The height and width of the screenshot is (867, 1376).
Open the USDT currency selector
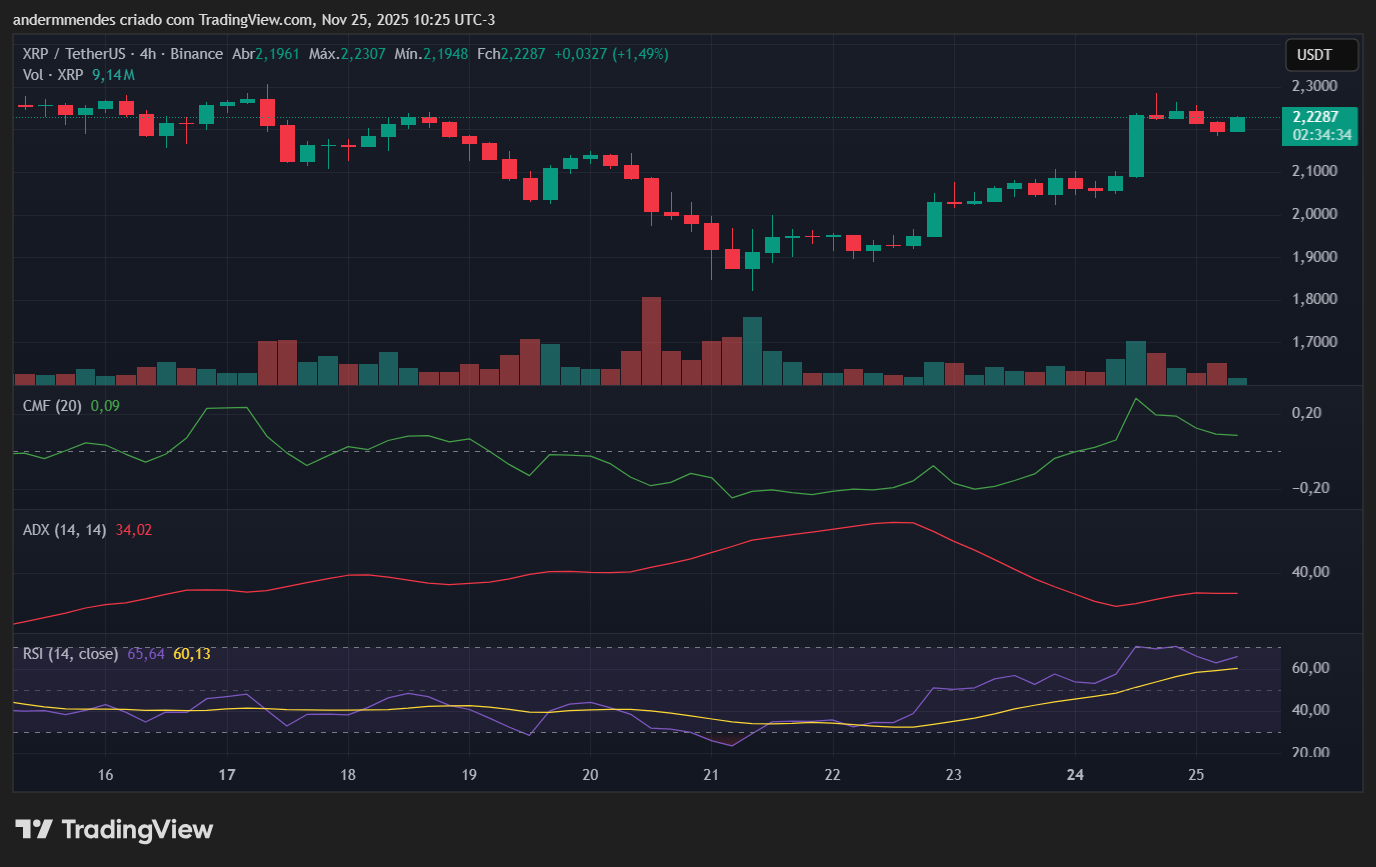[1321, 54]
